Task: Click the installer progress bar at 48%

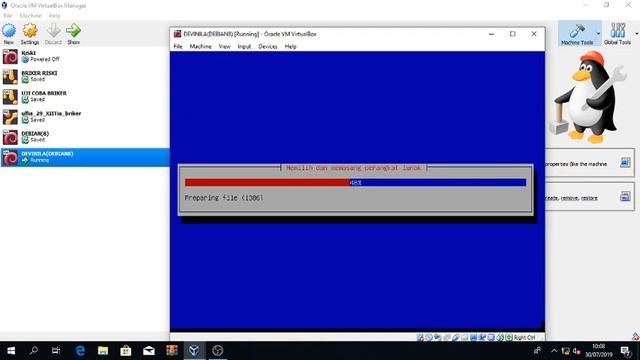Action: [356, 182]
